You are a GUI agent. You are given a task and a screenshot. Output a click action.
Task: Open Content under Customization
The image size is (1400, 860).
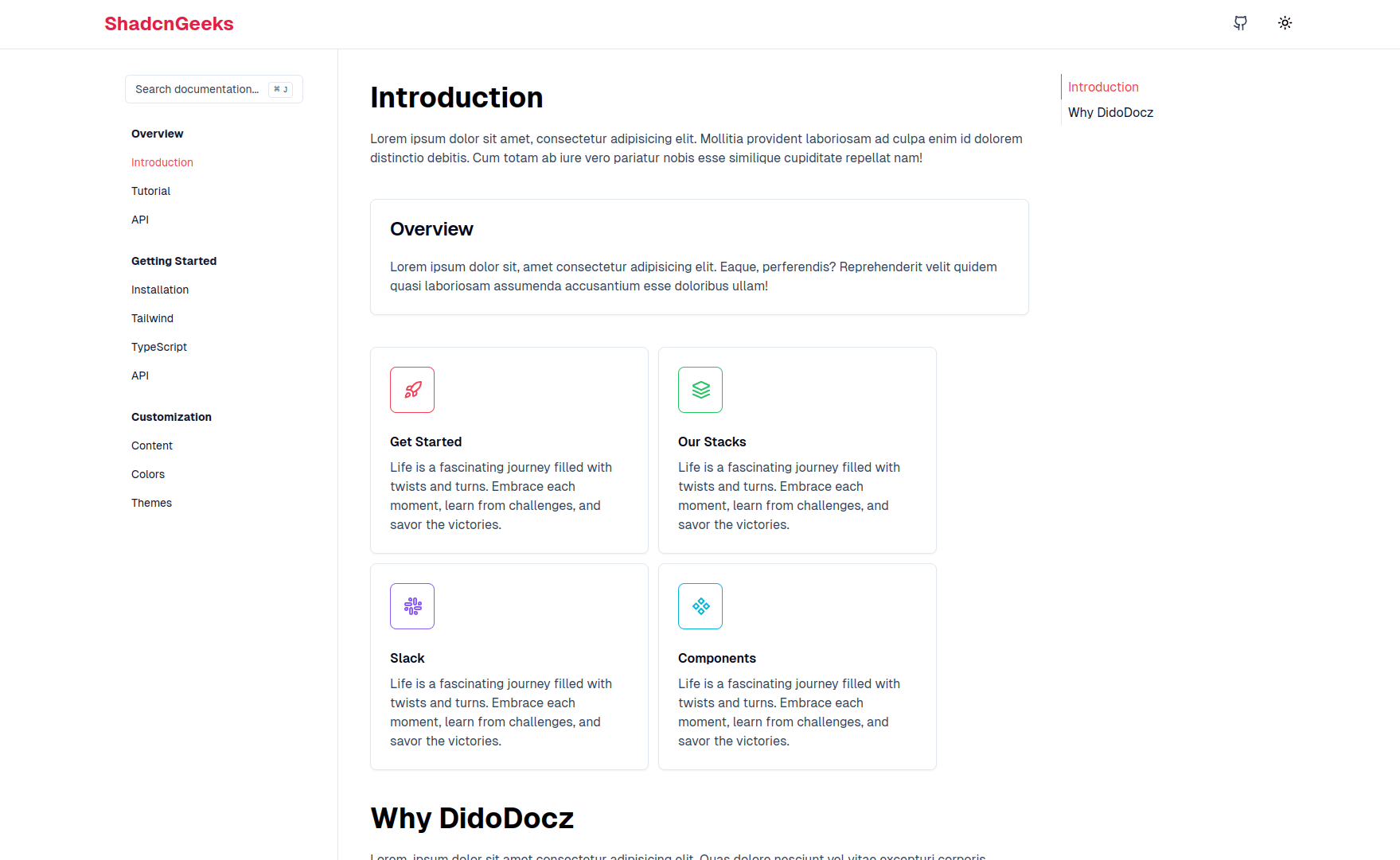152,446
